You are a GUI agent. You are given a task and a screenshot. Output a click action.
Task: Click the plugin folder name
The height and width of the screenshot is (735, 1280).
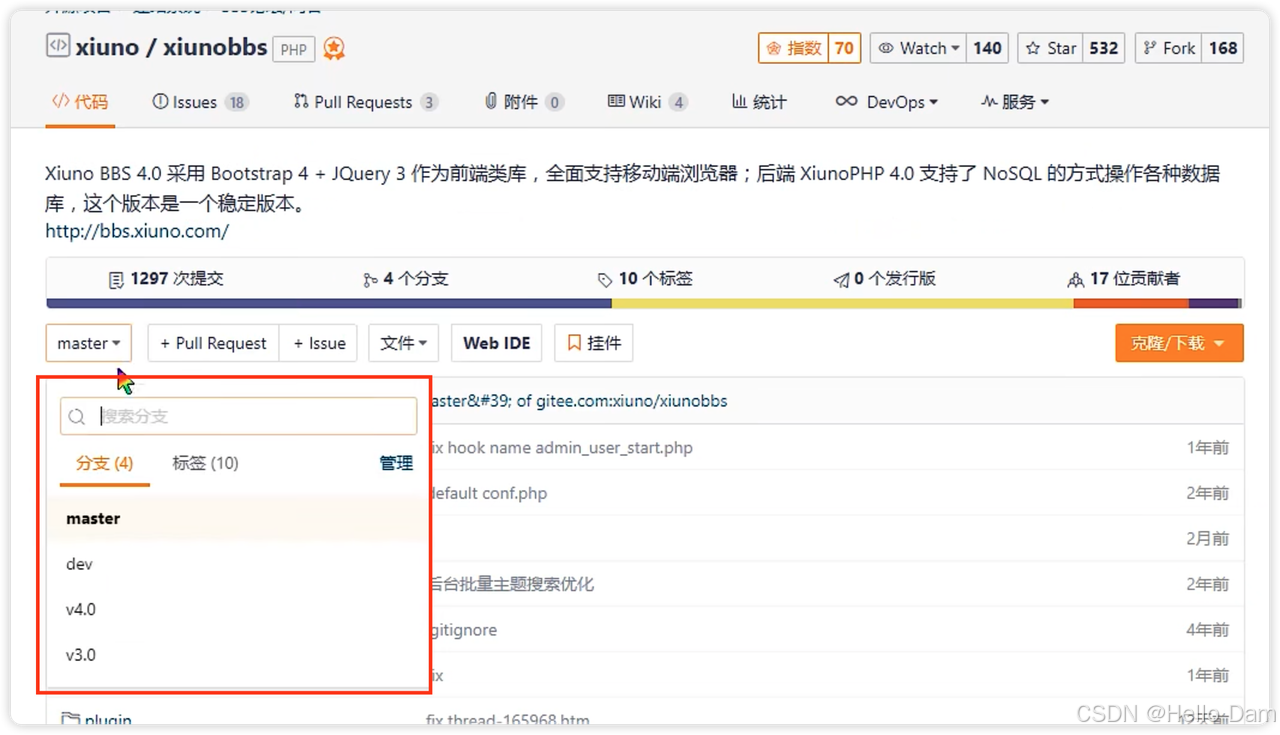coord(108,720)
